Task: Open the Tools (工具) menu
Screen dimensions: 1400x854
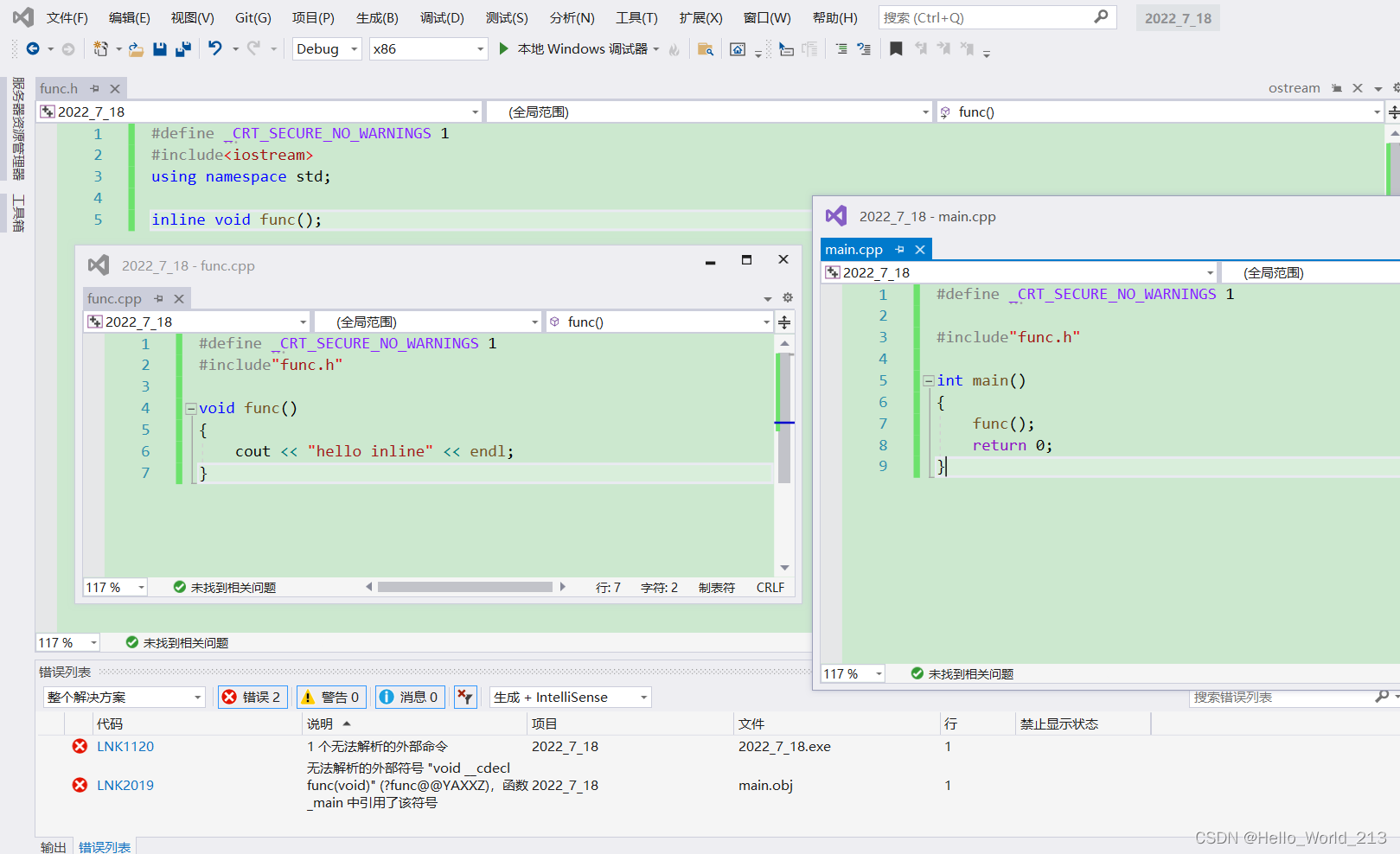Action: (636, 17)
